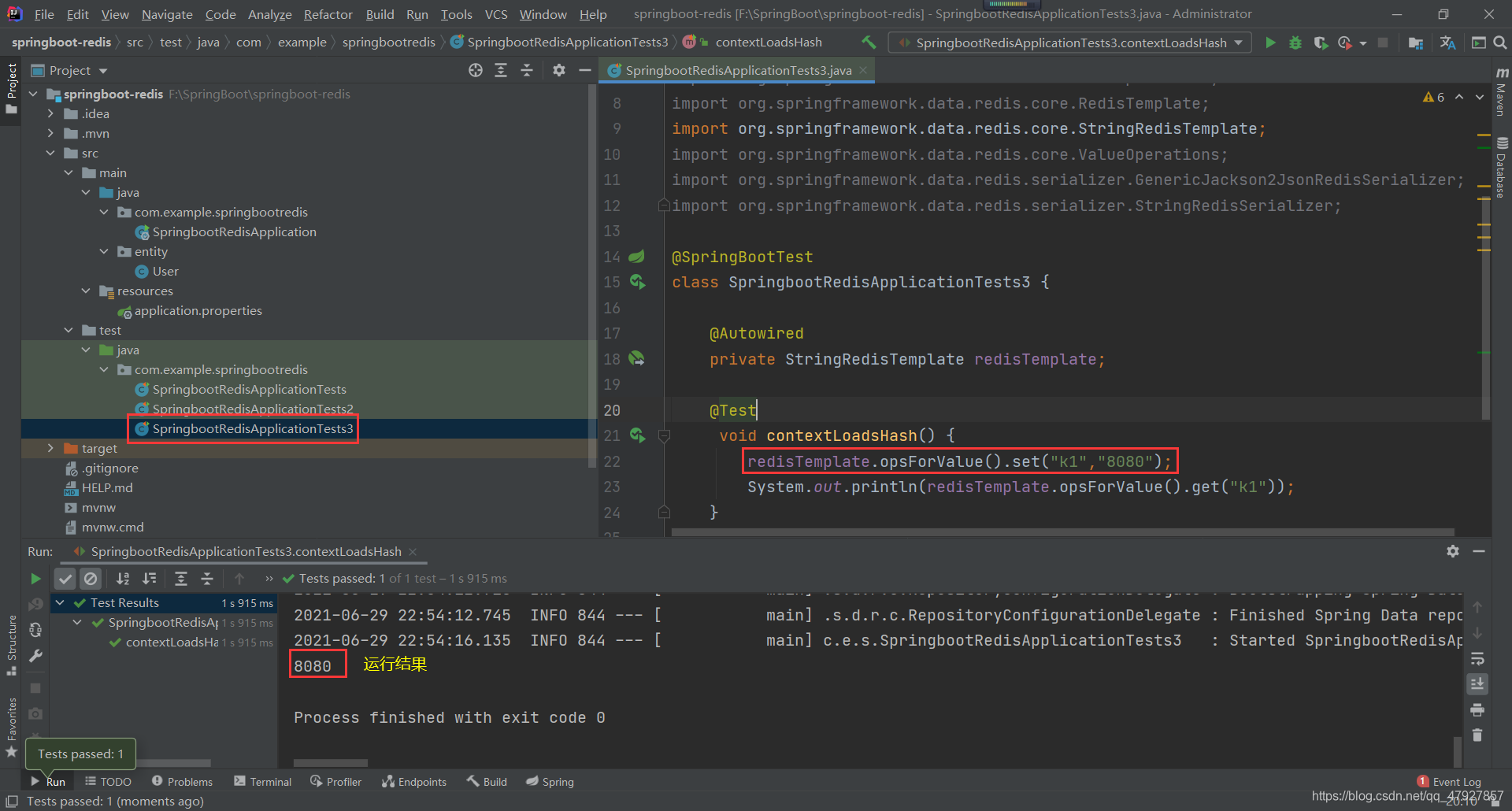Screen dimensions: 1512x811
Task: Expand the .mvn folder
Action: tap(50, 133)
